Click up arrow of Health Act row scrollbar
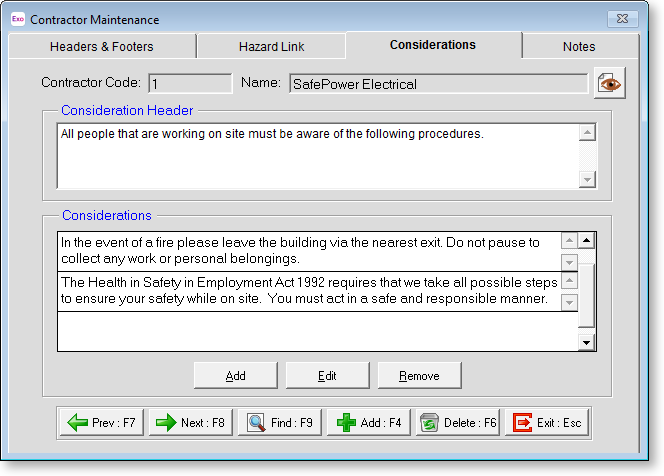Screen dimensions: 664x476 tap(570, 280)
